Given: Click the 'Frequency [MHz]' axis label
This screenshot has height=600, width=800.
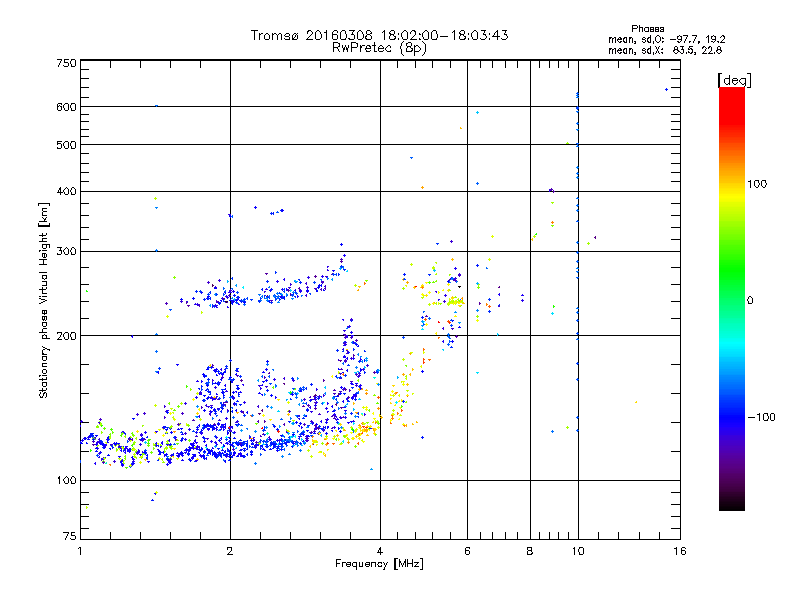Looking at the screenshot, I should coord(379,564).
